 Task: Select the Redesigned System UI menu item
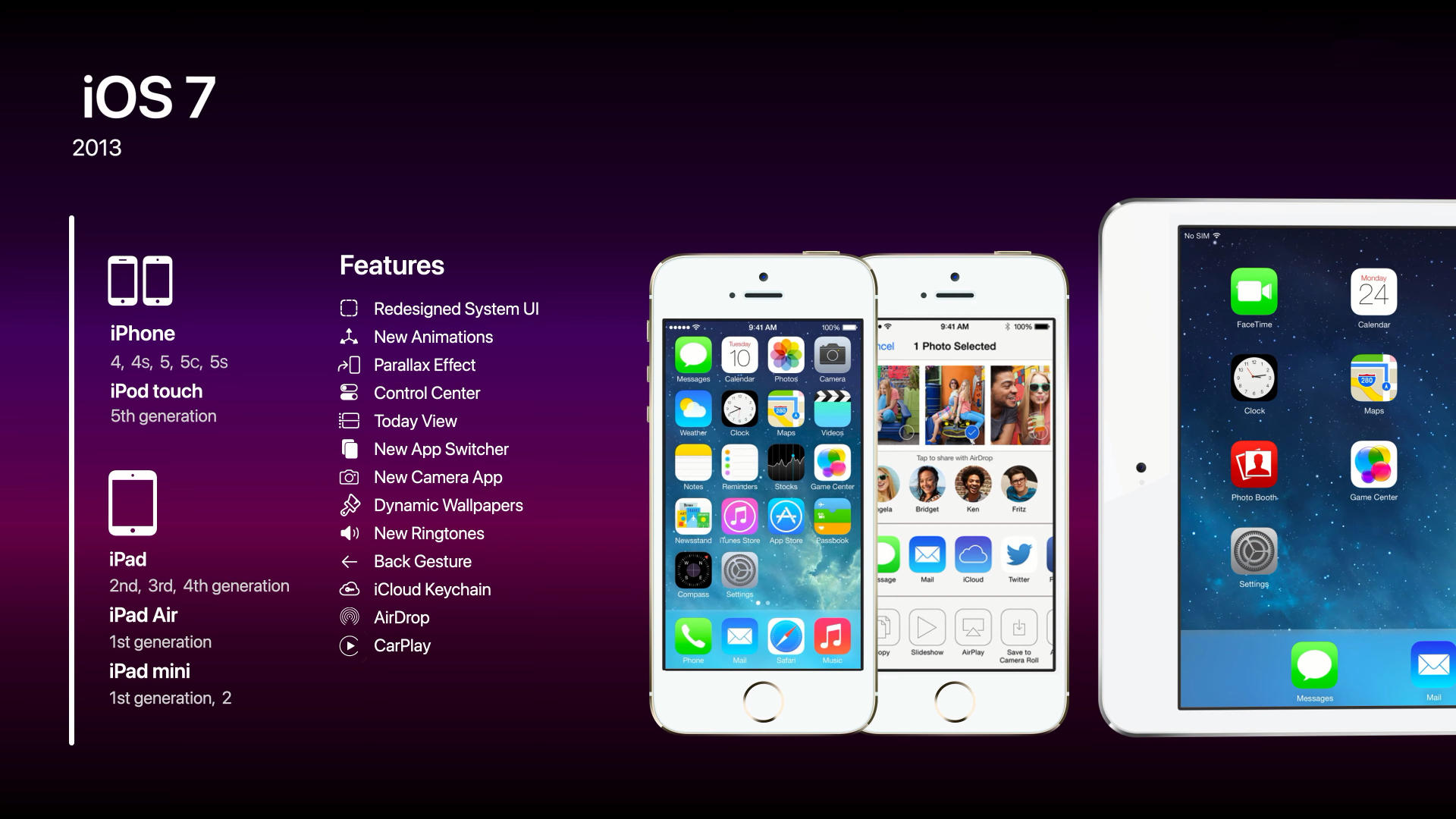456,308
